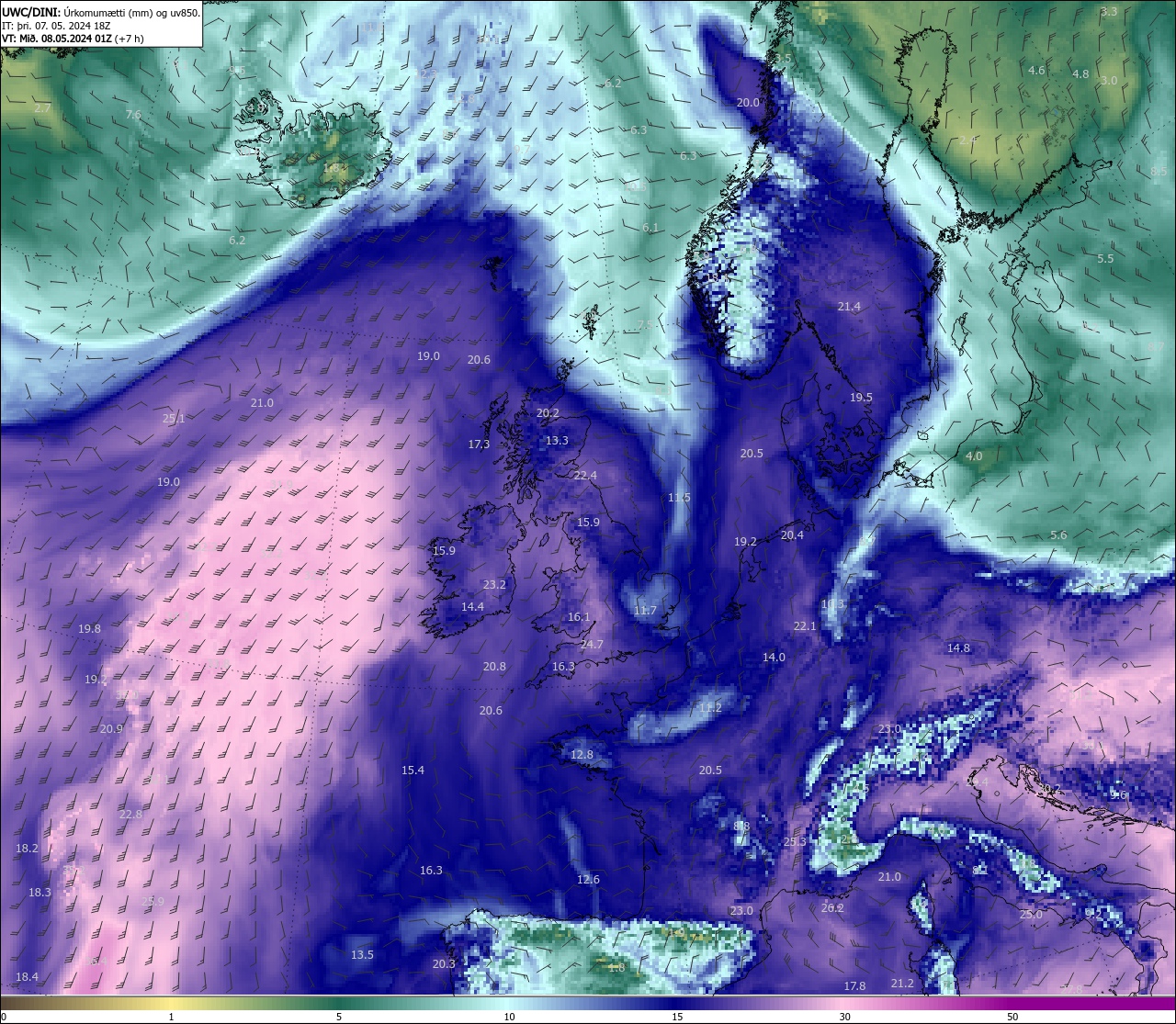Click the 20.8 value label

[494, 666]
